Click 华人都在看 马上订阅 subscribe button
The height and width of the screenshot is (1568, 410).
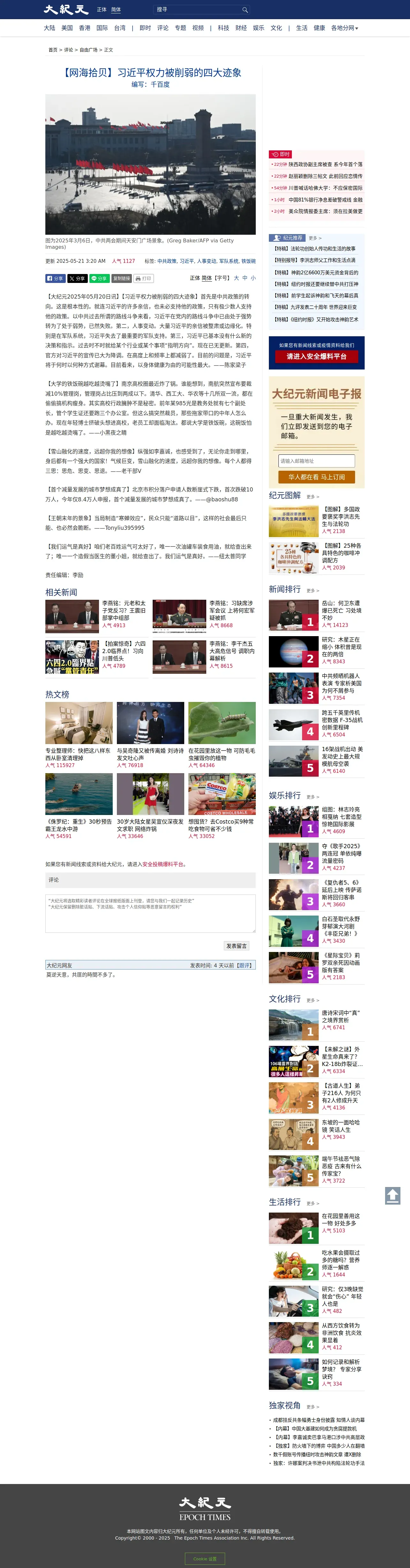pos(317,477)
